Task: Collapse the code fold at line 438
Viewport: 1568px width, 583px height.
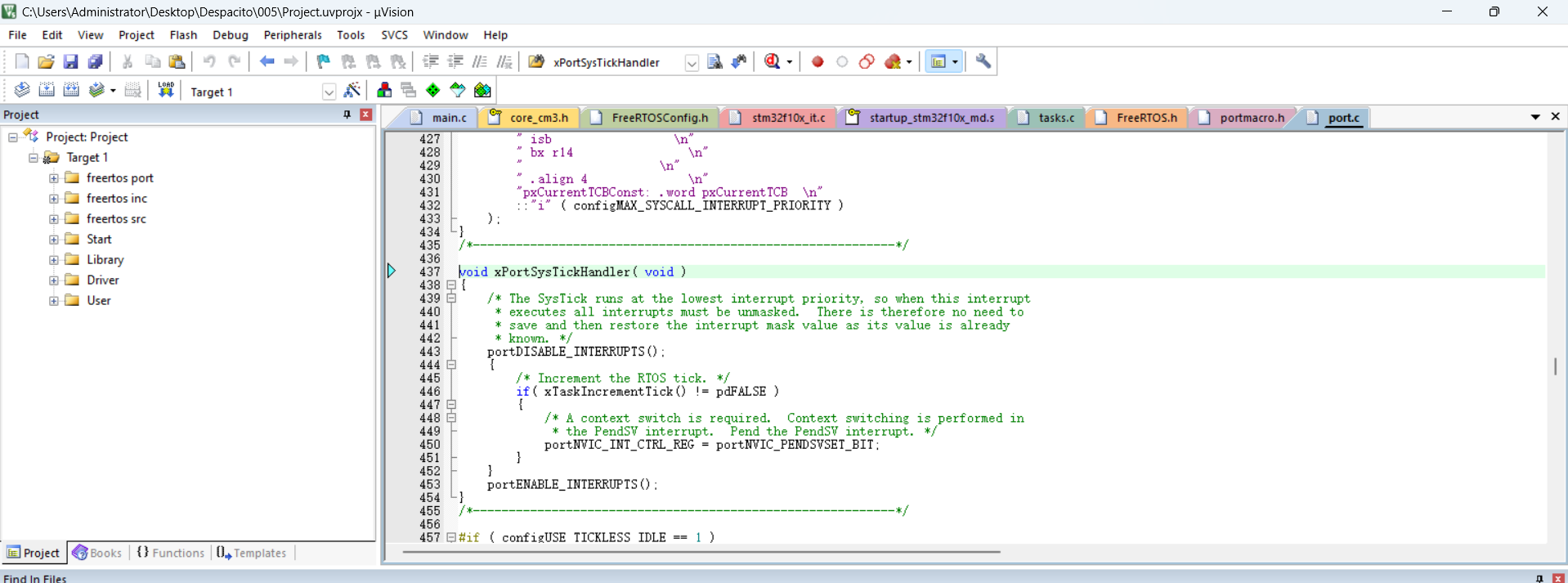Action: pos(451,285)
